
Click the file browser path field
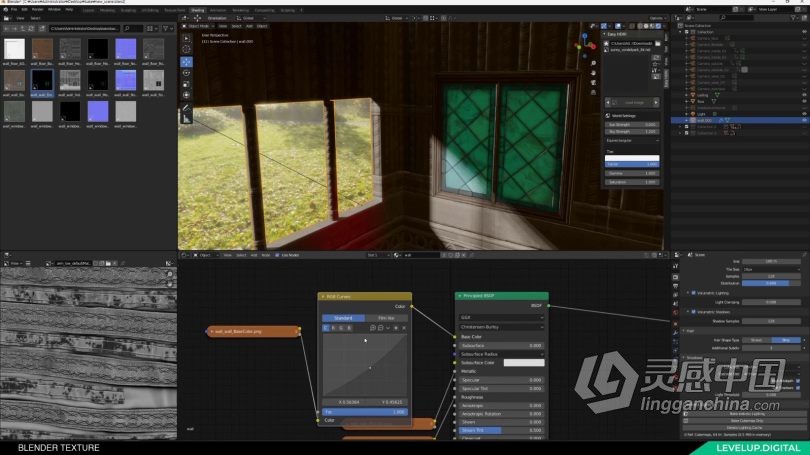point(85,28)
